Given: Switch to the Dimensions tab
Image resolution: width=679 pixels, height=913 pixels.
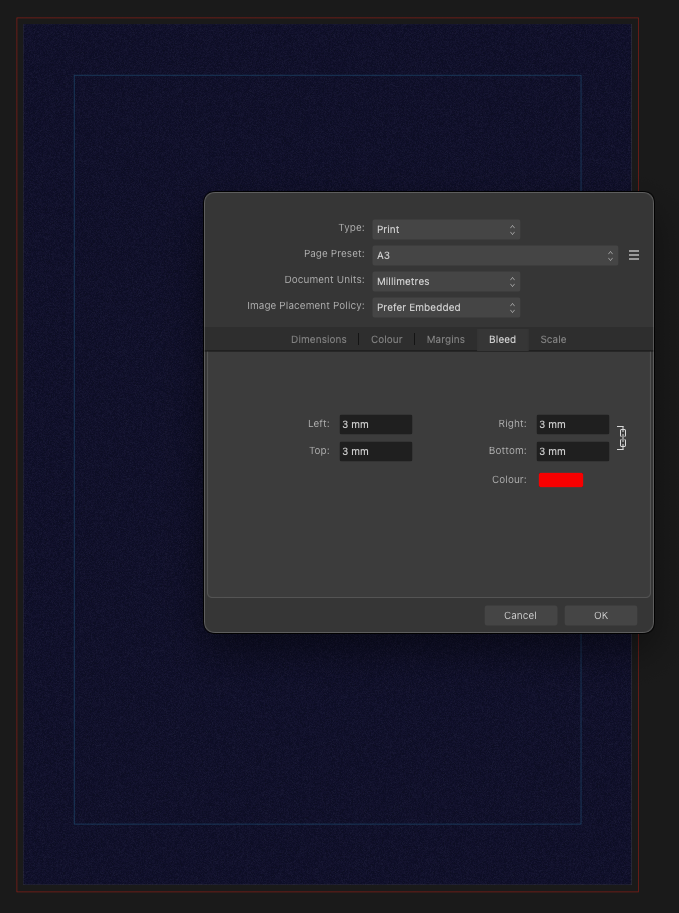Looking at the screenshot, I should click(x=318, y=339).
